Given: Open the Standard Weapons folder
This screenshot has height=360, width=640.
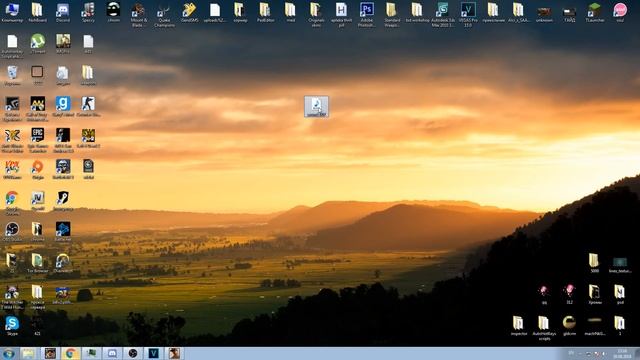Looking at the screenshot, I should (392, 15).
